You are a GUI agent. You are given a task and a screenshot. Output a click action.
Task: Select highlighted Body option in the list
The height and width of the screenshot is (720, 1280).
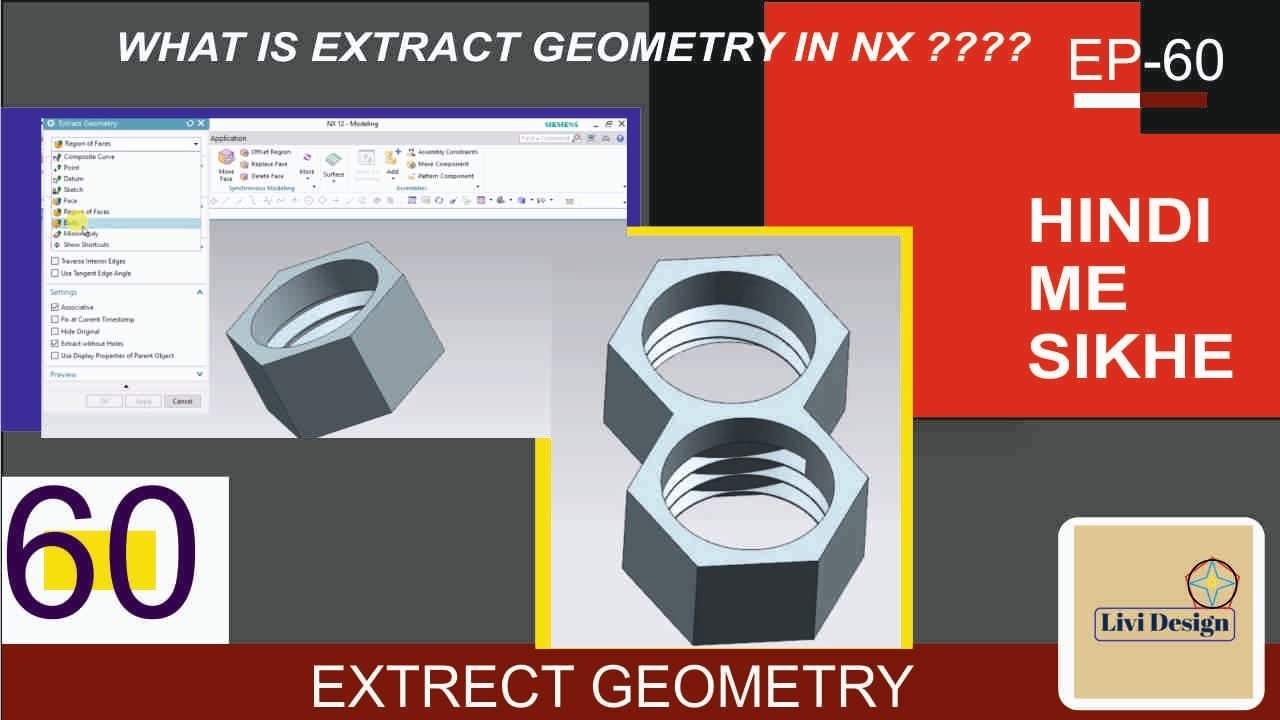(125, 223)
